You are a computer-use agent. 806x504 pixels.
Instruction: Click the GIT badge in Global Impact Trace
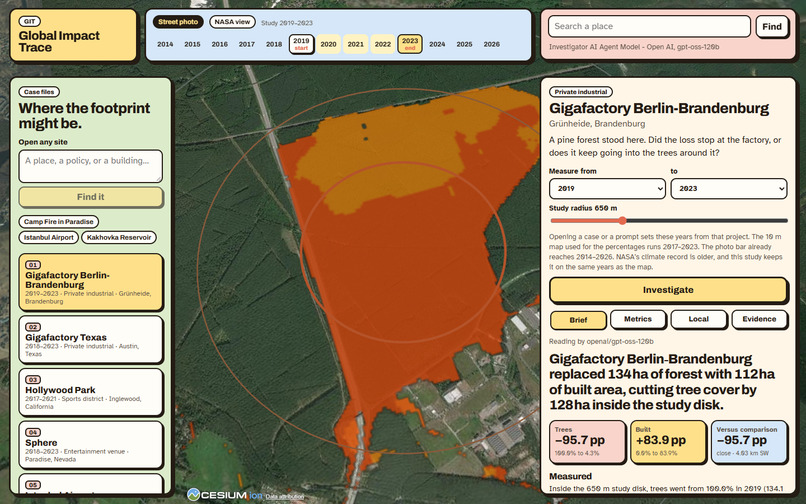pos(29,22)
